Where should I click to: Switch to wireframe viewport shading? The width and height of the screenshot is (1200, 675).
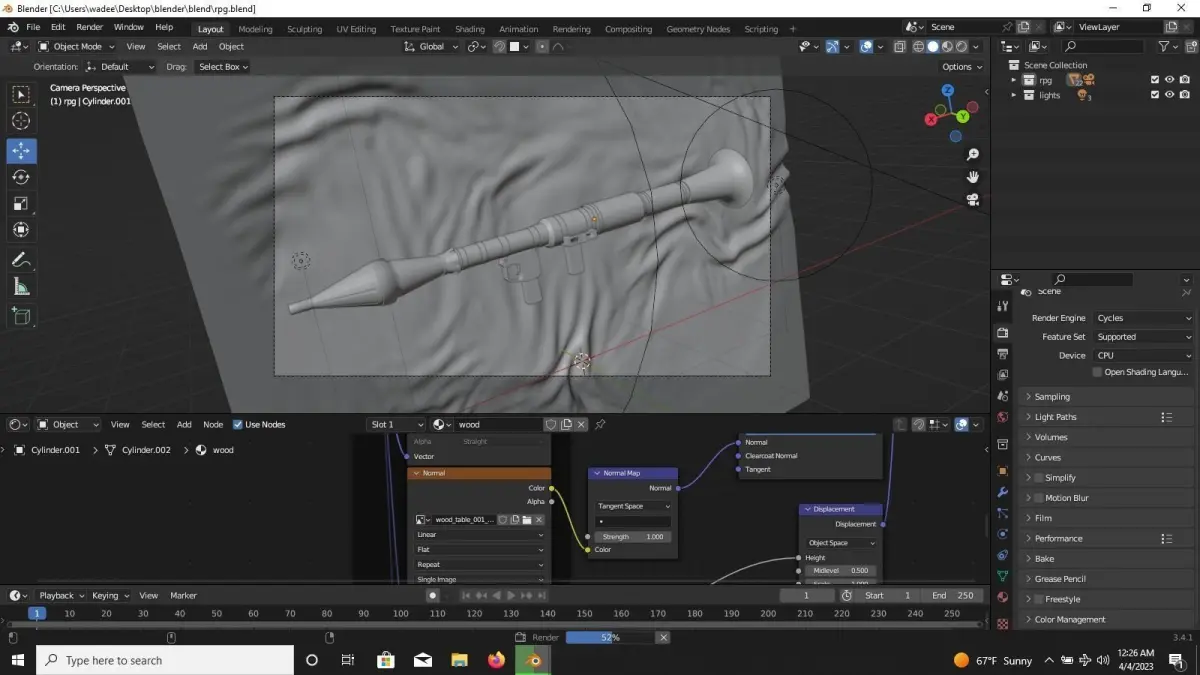coord(918,46)
